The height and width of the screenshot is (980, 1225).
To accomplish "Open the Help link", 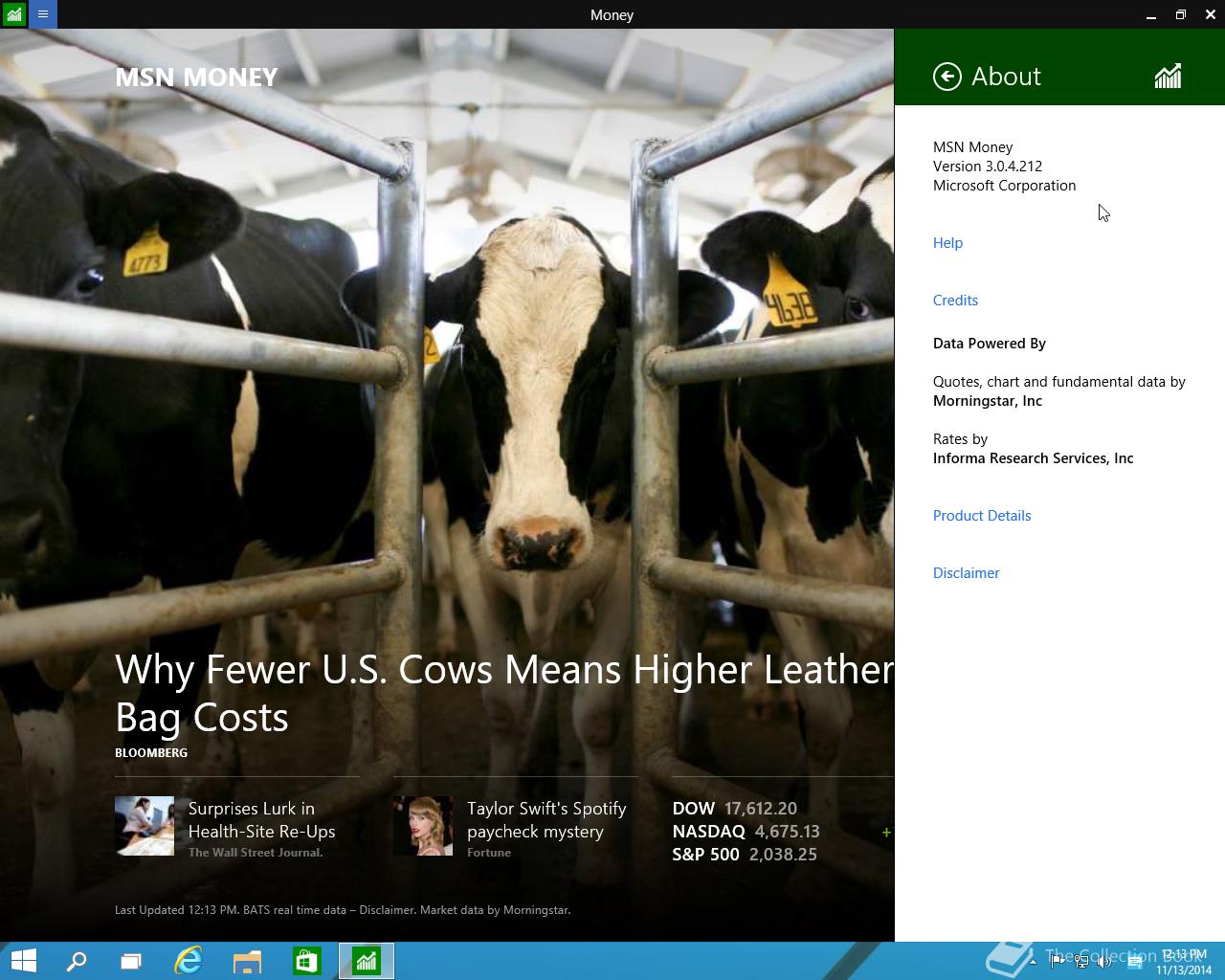I will [947, 243].
